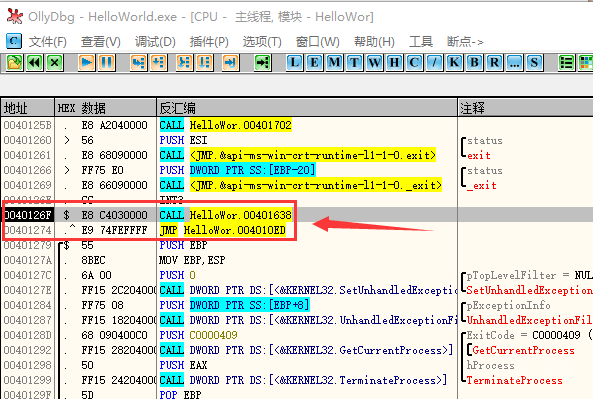Select the PUSH EAX instruction
Screen dimensions: 593x399
point(183,365)
